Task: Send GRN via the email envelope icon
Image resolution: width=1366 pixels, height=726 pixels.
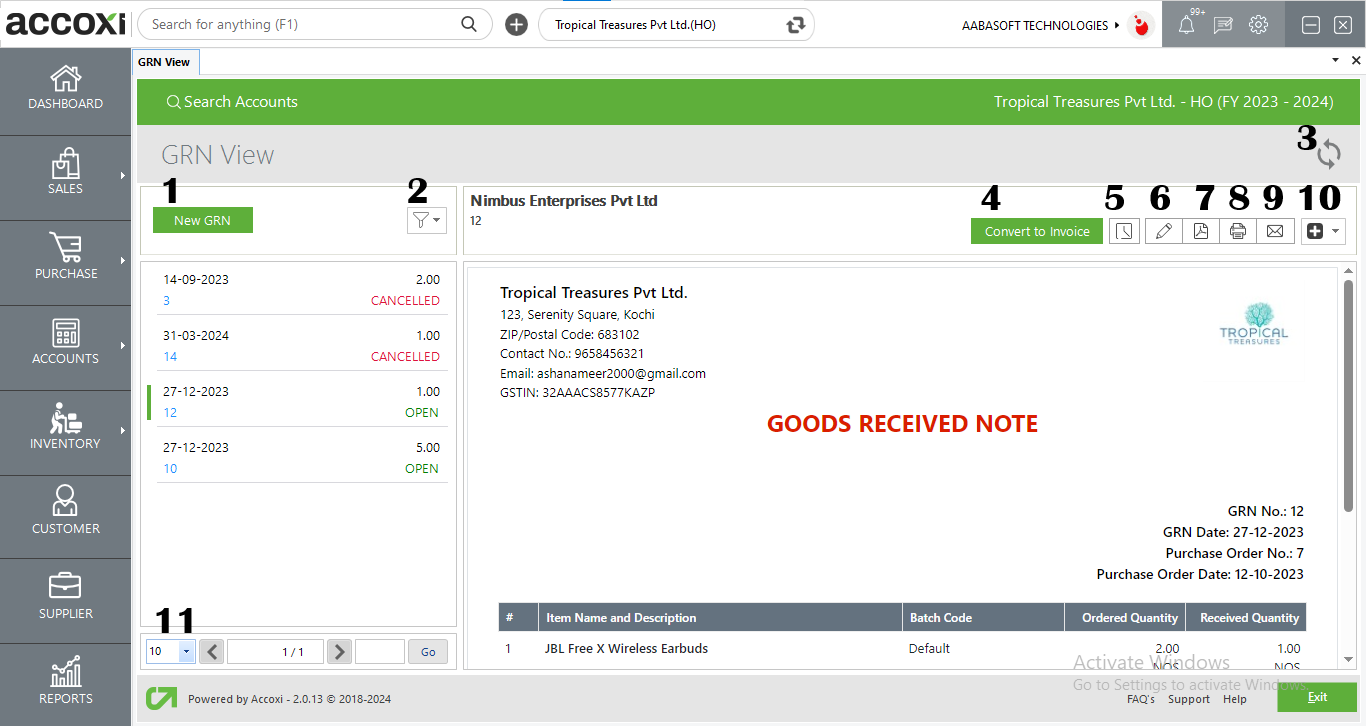Action: coord(1274,231)
